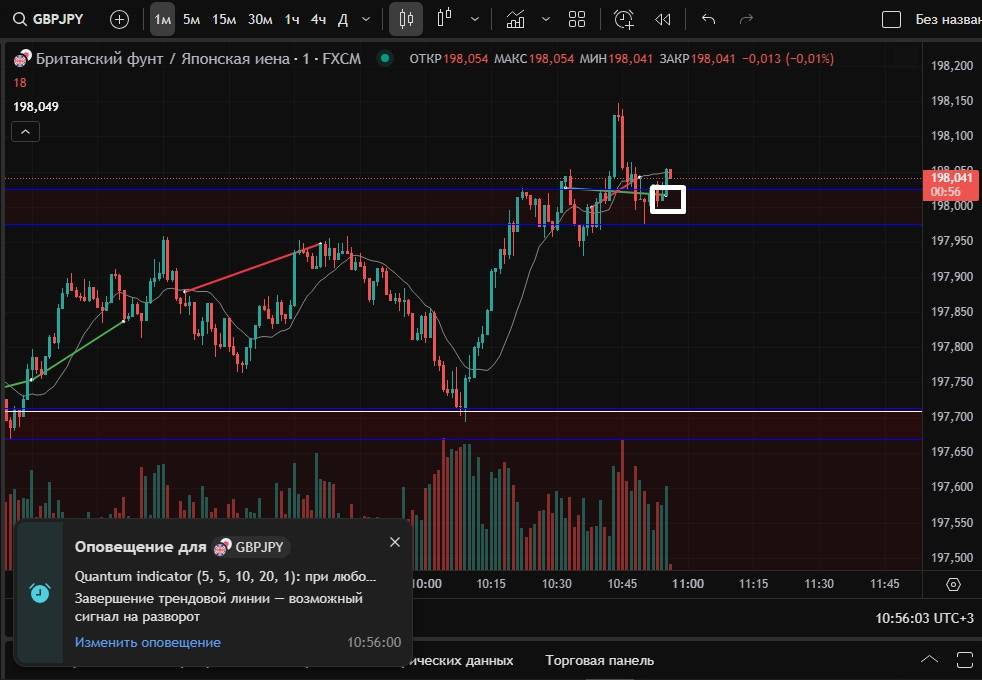Expand the timeframe dropdown chevron

tap(366, 19)
